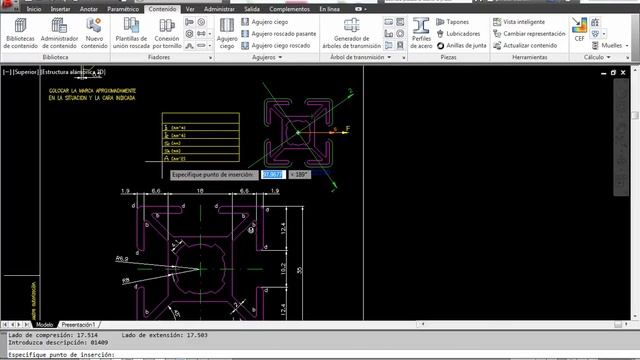The image size is (640, 360).
Task: Click Cambiar representación
Action: point(529,34)
